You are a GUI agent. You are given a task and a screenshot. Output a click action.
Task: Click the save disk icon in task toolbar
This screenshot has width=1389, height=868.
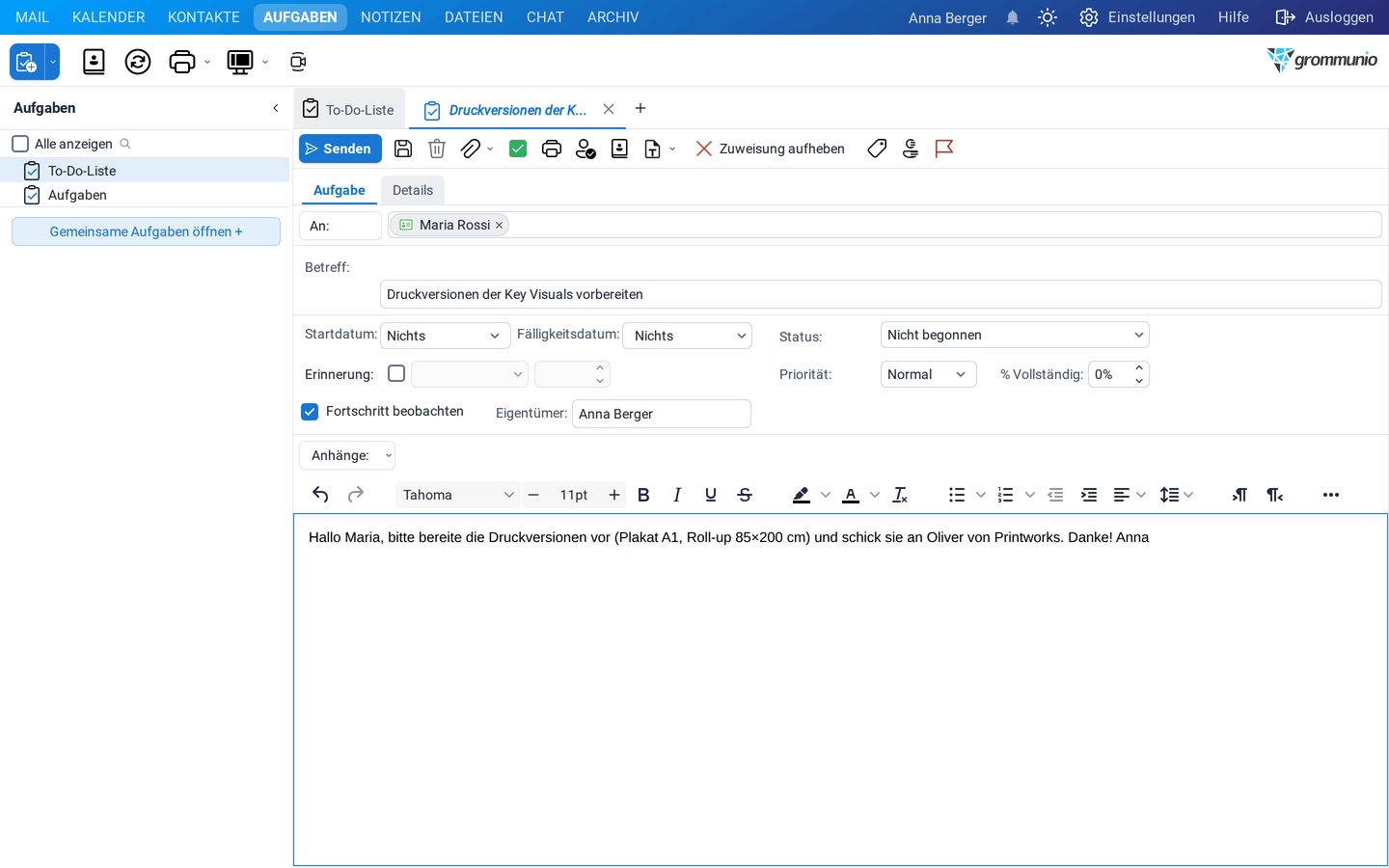pos(403,149)
